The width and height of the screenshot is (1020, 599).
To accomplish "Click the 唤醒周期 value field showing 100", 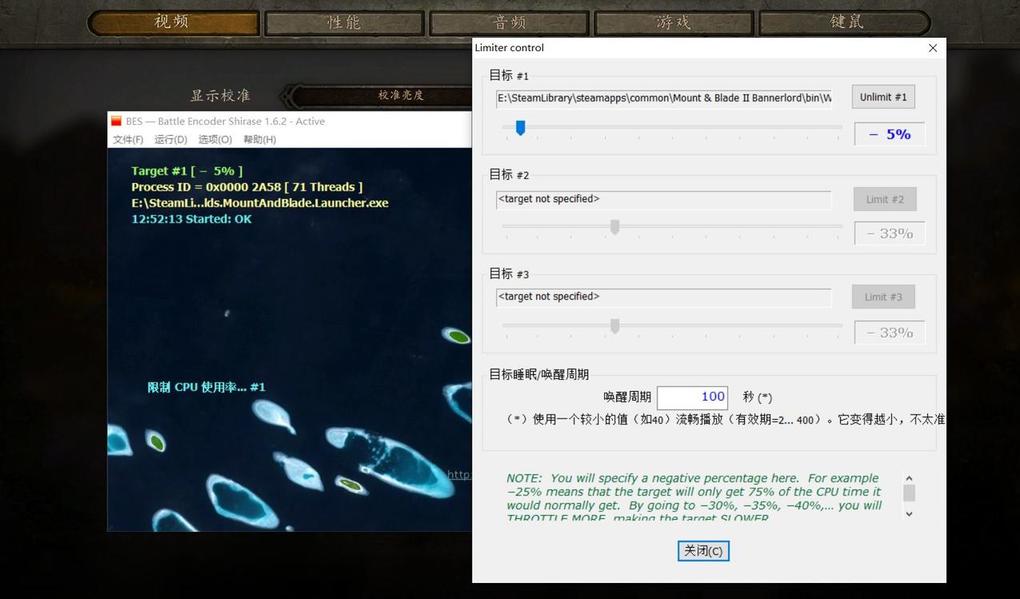I will (x=692, y=397).
